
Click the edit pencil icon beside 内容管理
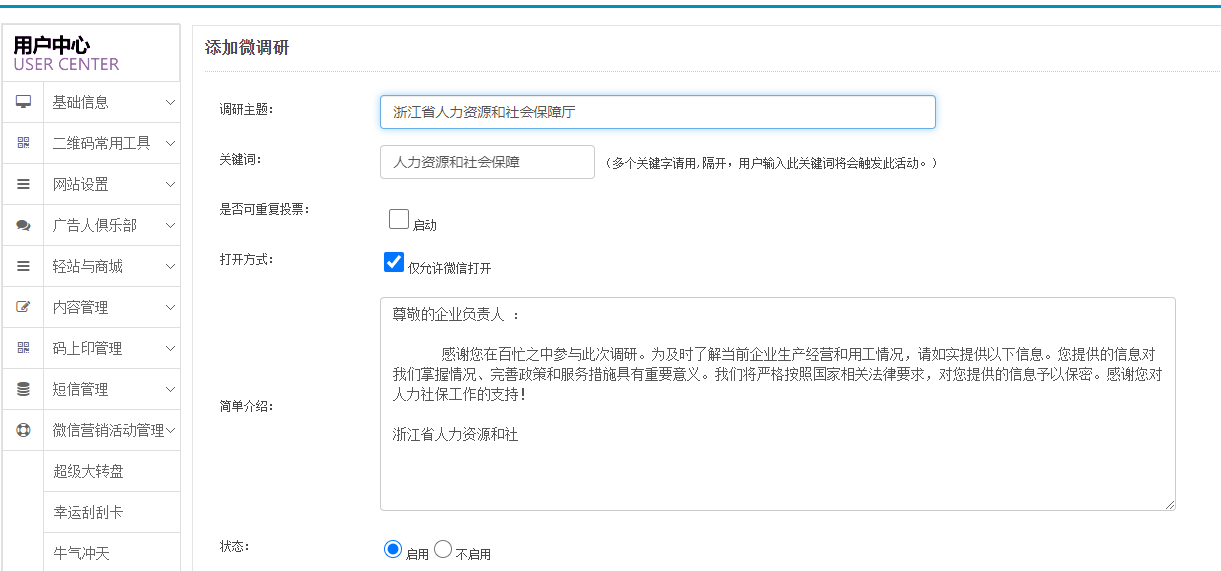(x=23, y=307)
